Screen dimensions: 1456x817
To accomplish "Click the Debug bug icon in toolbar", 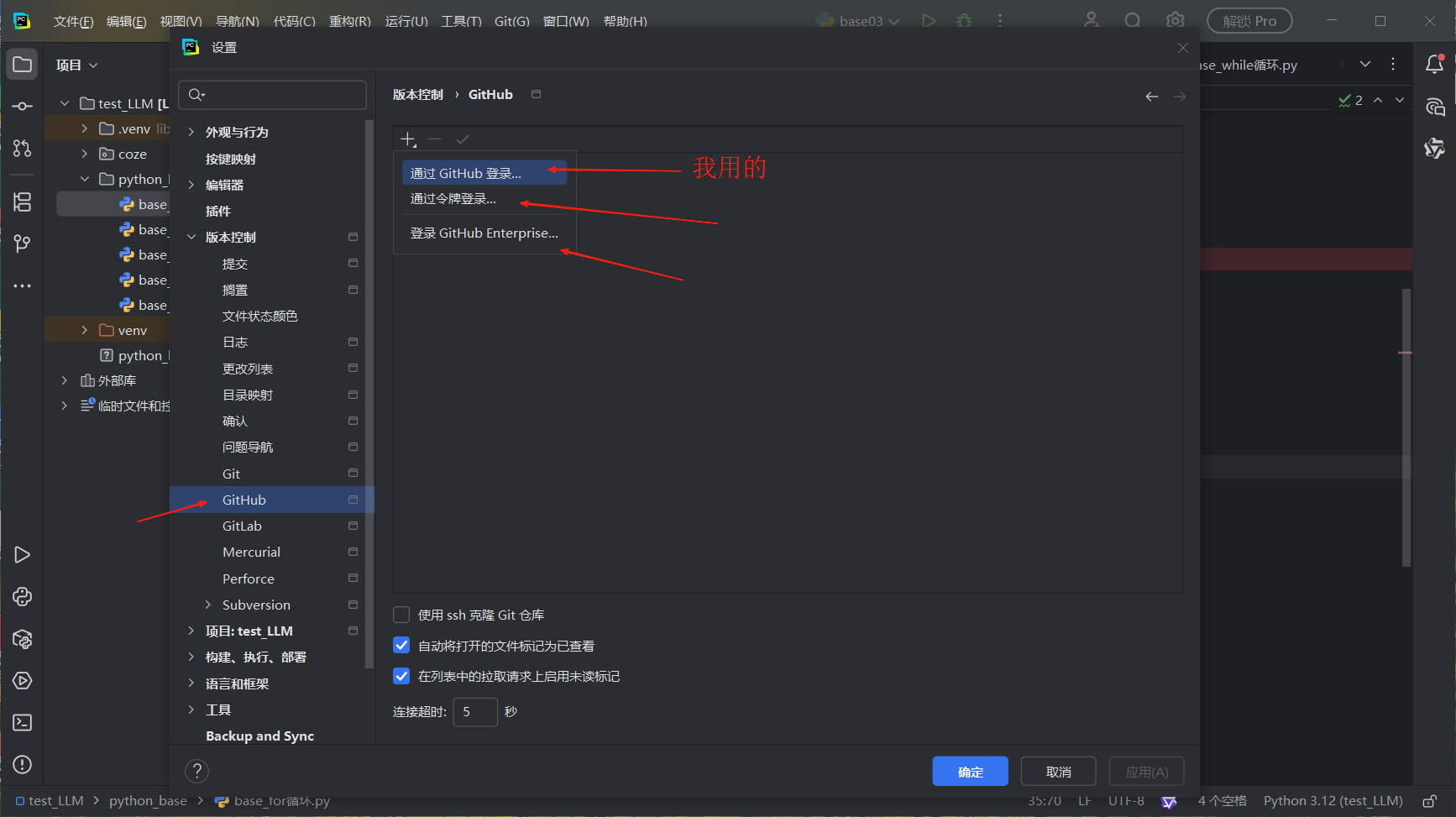I will [x=965, y=21].
